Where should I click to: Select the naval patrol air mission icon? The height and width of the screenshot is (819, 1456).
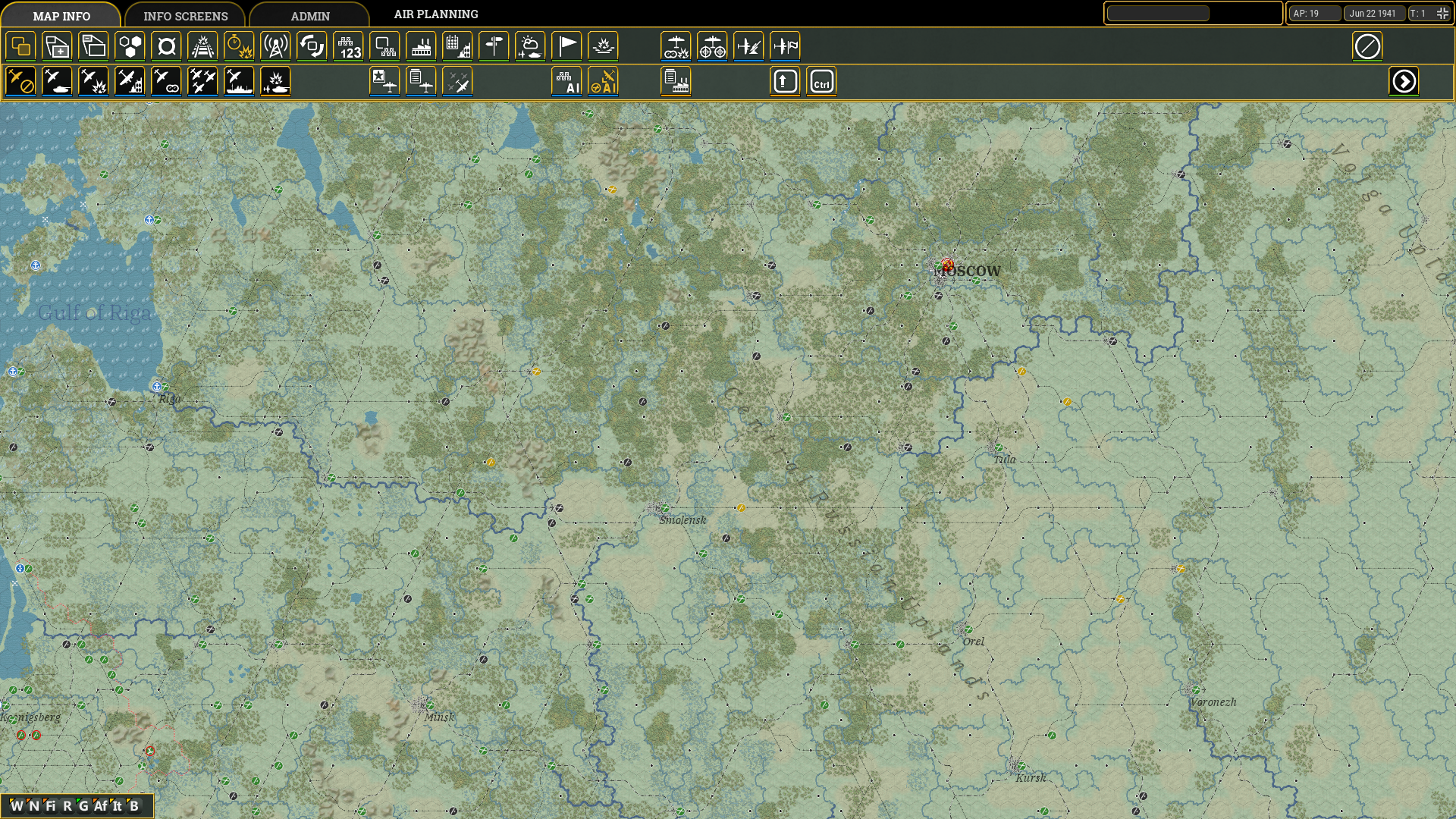(x=239, y=81)
